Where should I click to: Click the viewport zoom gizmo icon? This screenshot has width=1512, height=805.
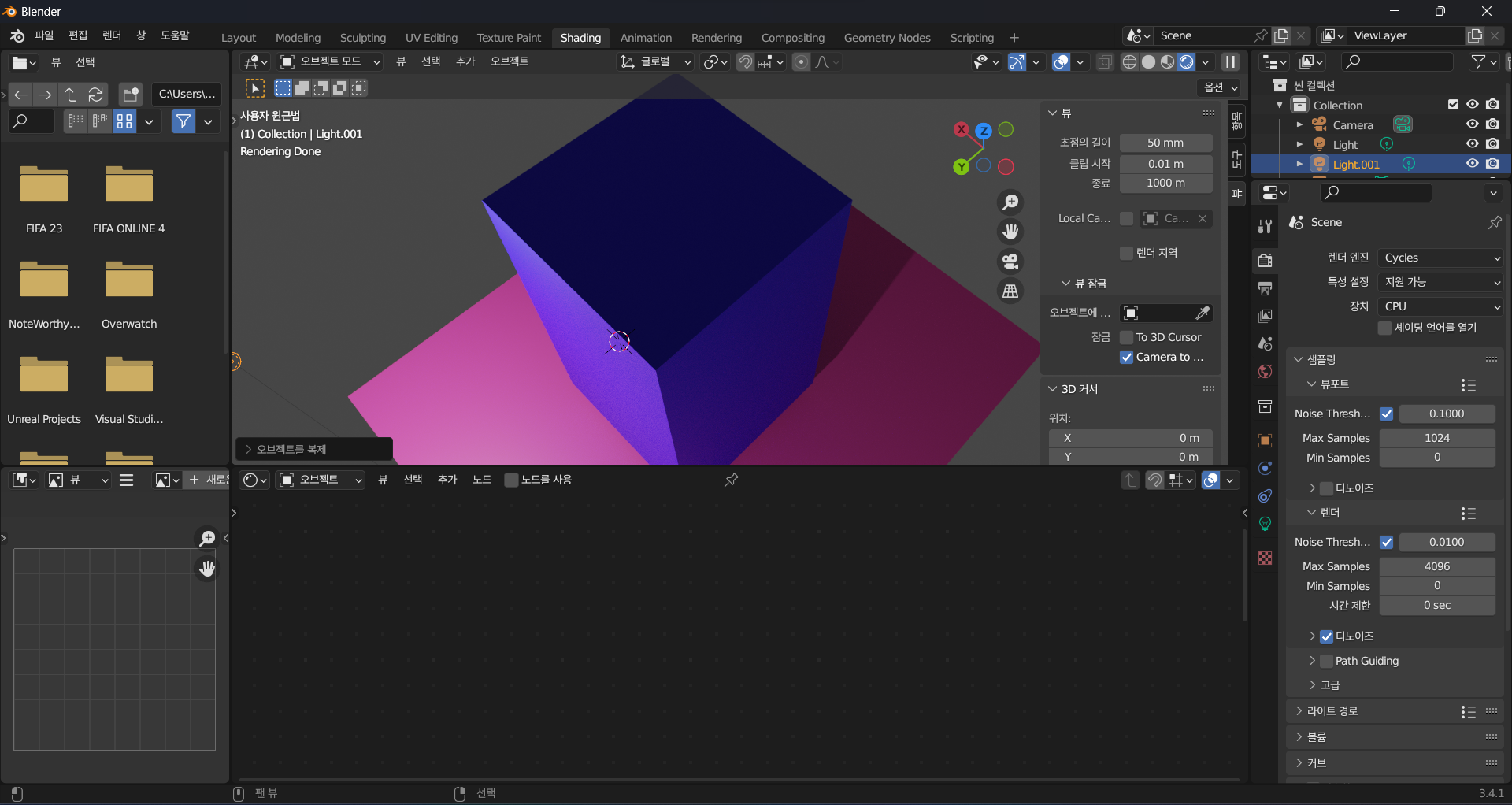coord(1010,202)
